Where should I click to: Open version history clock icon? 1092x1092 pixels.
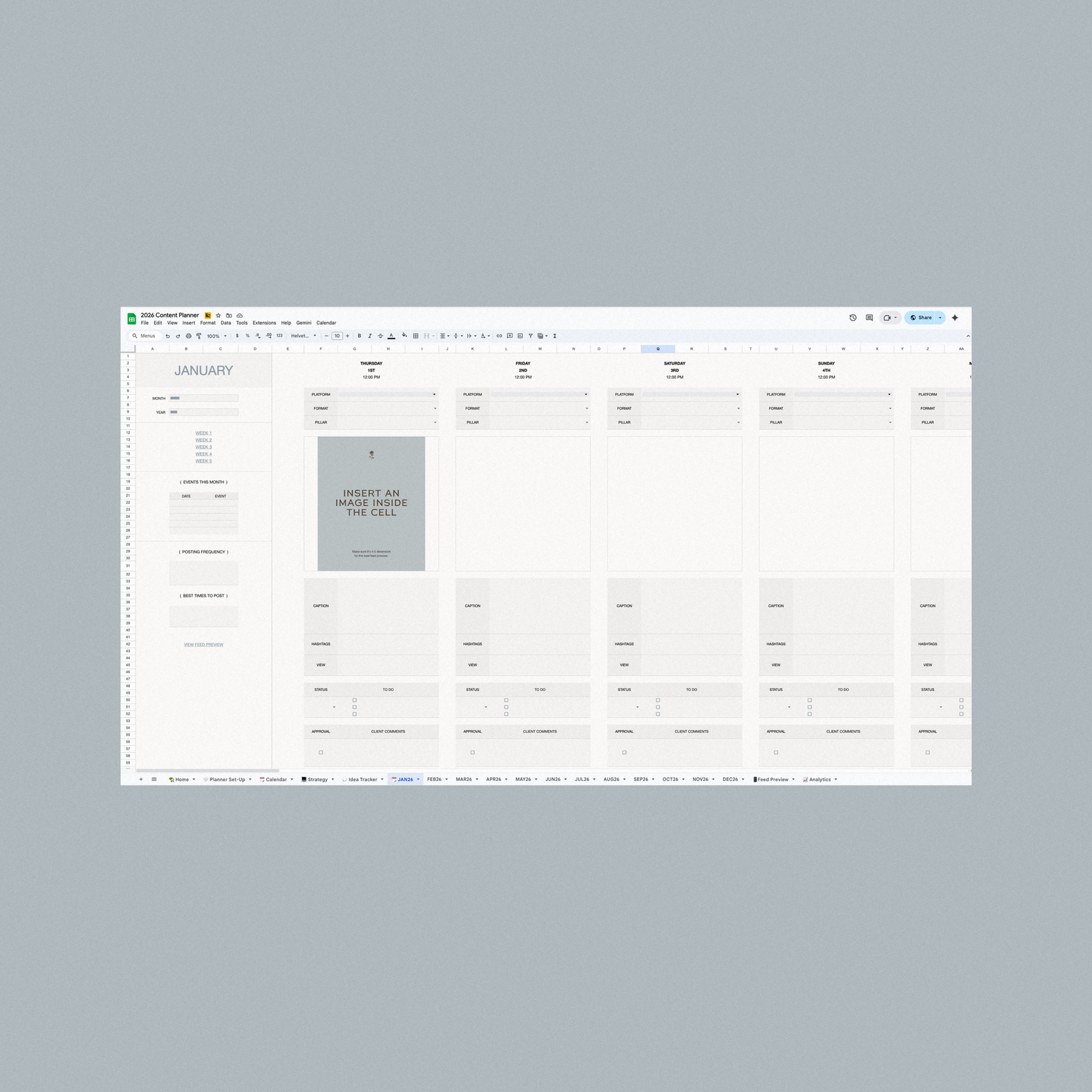tap(853, 317)
